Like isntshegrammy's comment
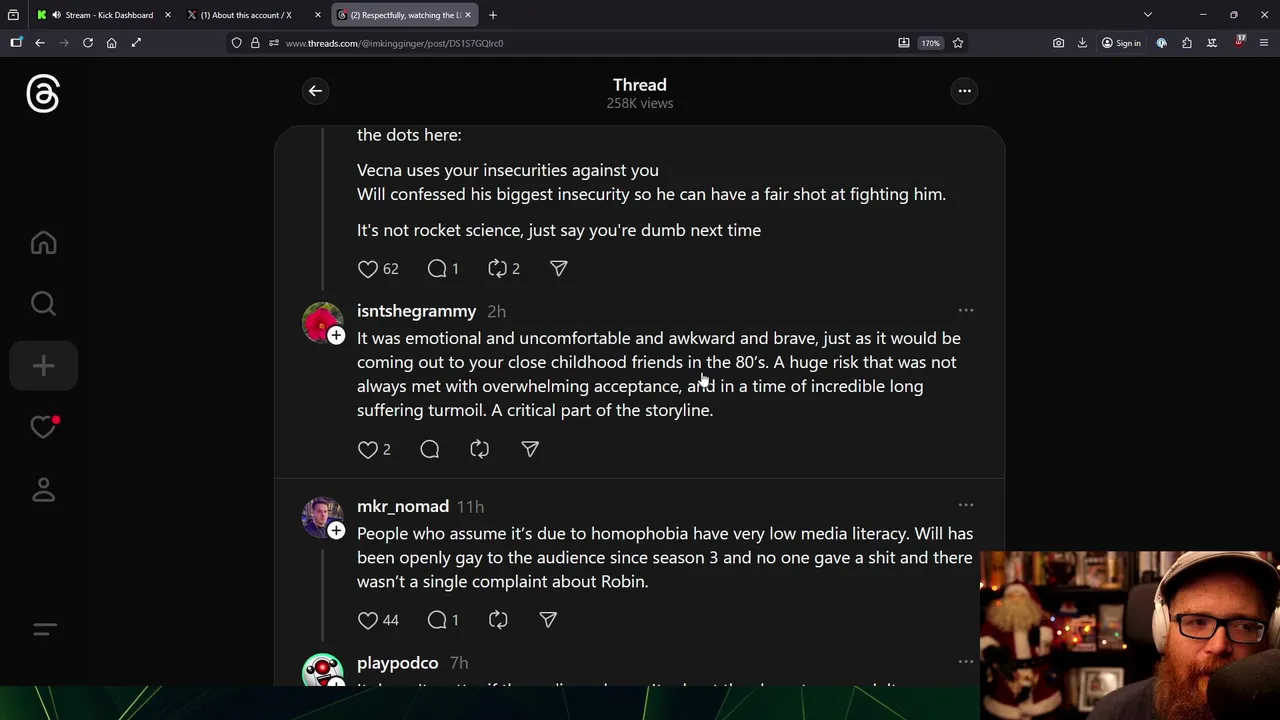This screenshot has height=720, width=1280. [368, 450]
